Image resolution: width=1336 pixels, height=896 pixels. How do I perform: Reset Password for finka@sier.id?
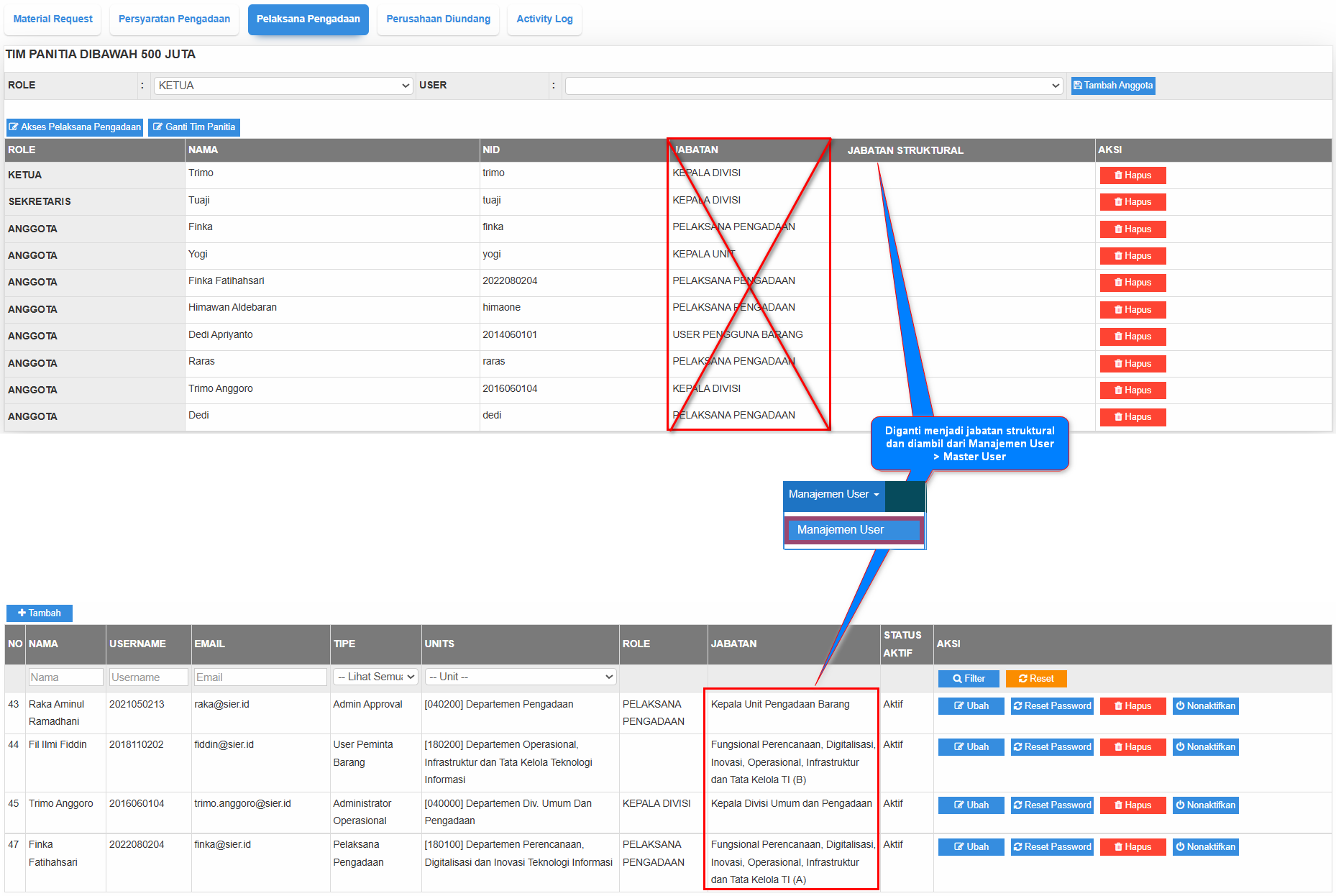click(x=1052, y=847)
